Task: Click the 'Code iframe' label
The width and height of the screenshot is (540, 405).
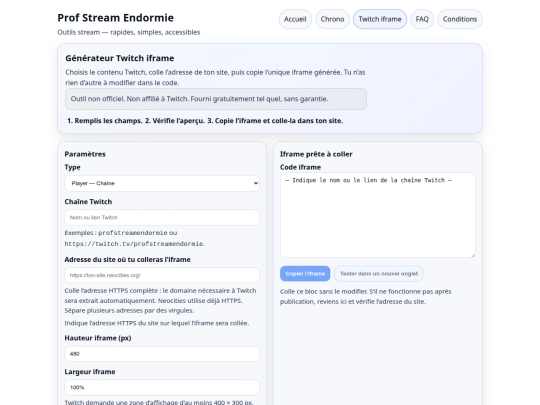Action: [300, 167]
